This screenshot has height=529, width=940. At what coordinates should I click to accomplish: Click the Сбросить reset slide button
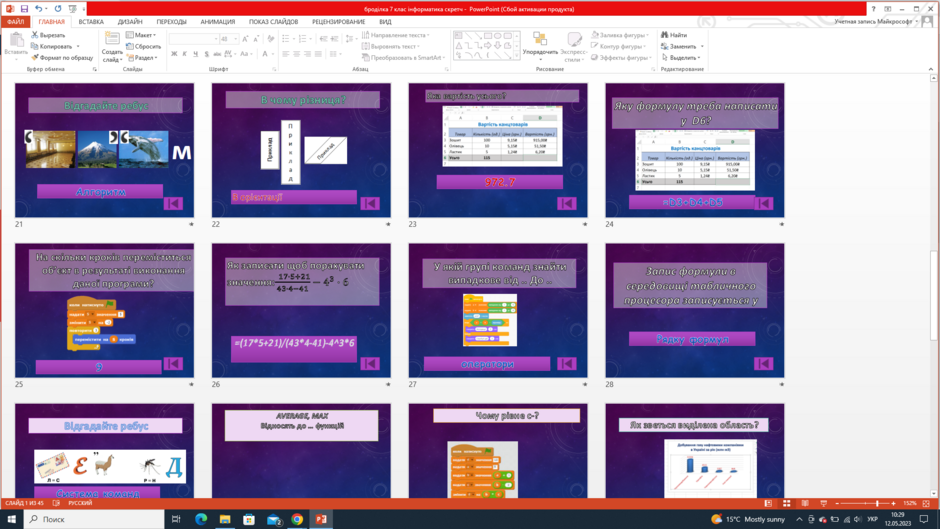144,46
